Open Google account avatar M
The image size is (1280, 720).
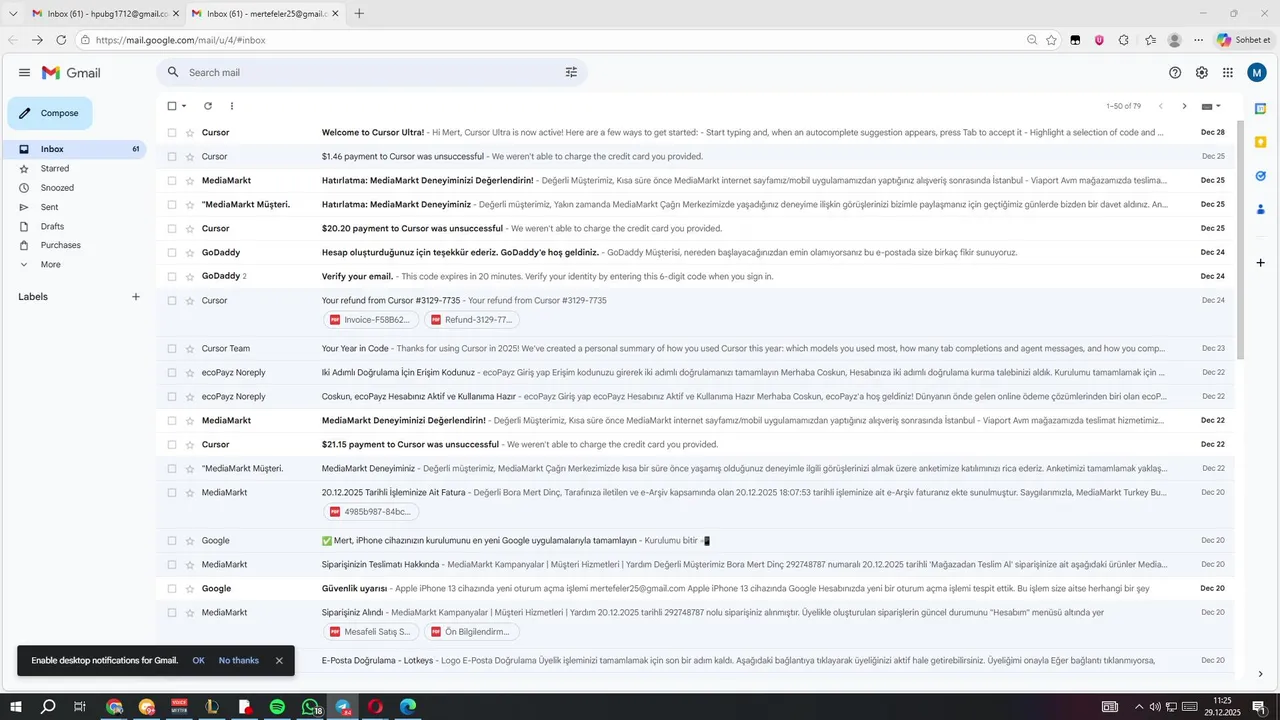[1257, 72]
